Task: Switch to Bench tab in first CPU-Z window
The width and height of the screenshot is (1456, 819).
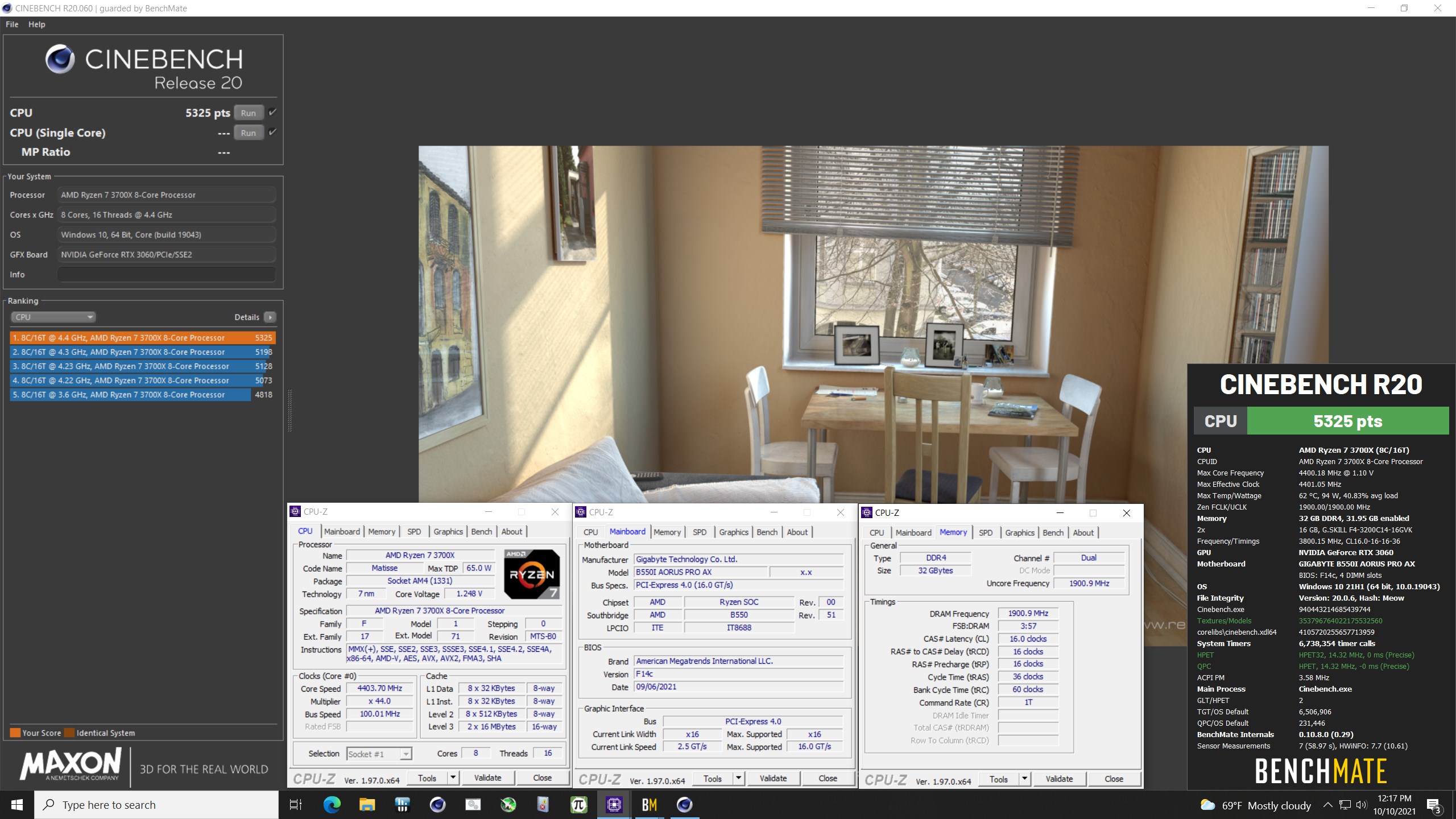Action: tap(481, 531)
